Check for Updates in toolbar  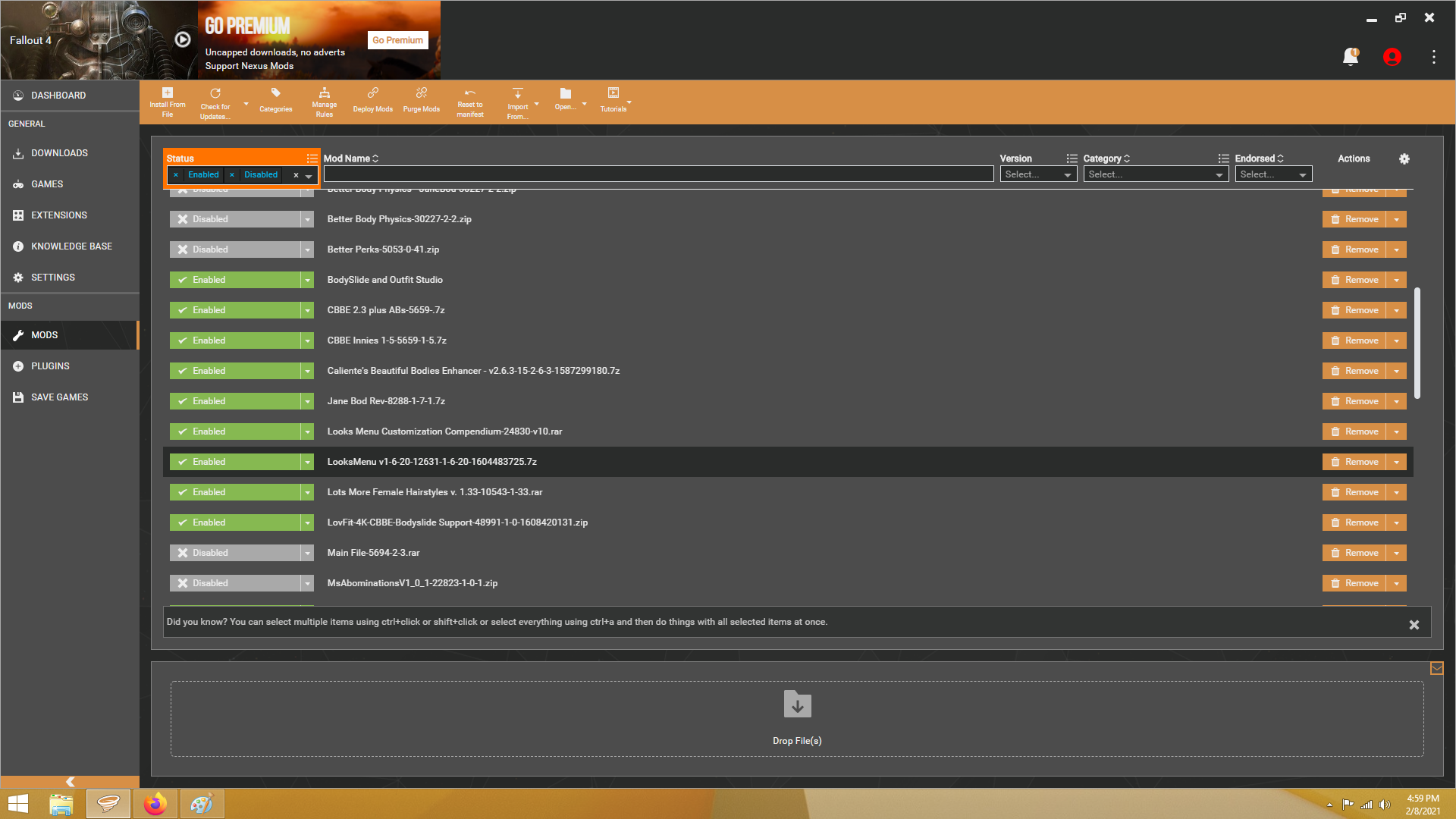tap(215, 102)
